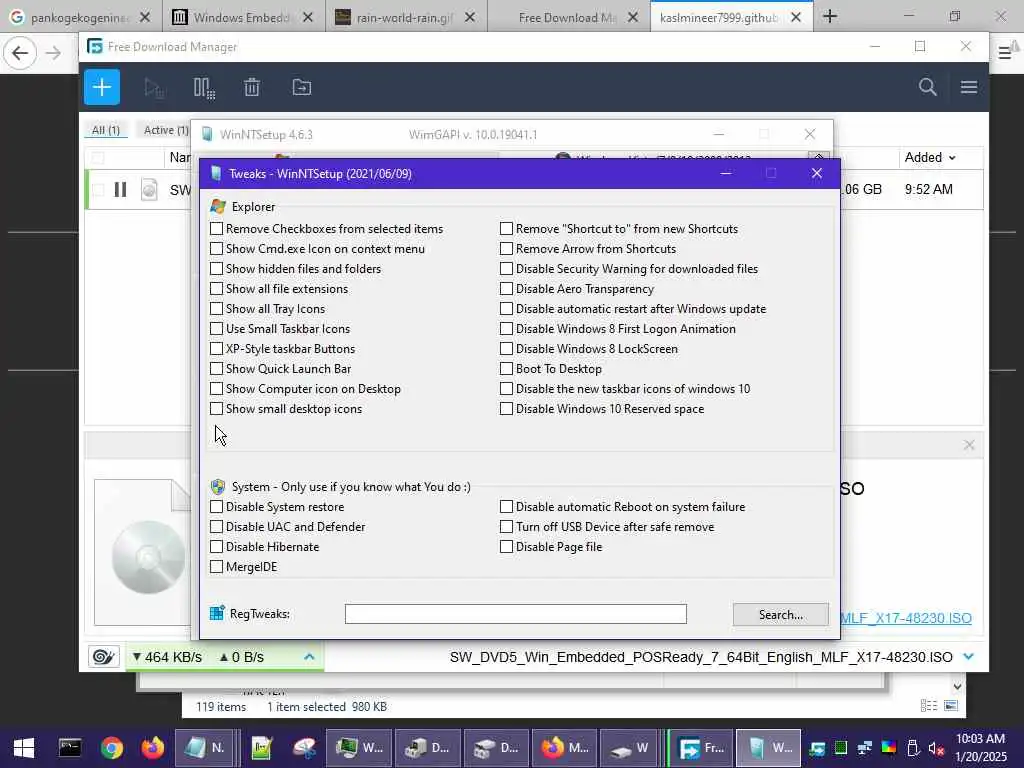
Task: Click the Pause all downloads toolbar icon
Action: 204,88
